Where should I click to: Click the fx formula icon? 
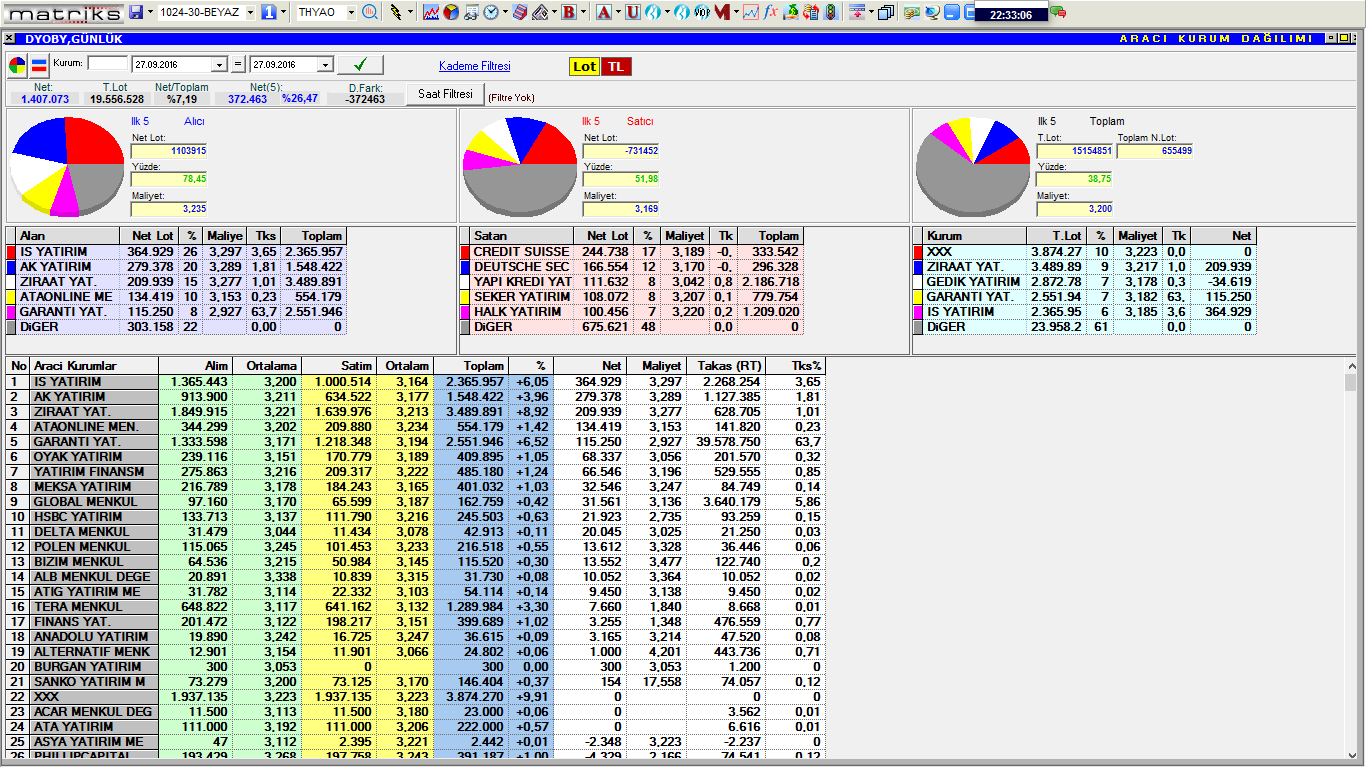tap(770, 12)
